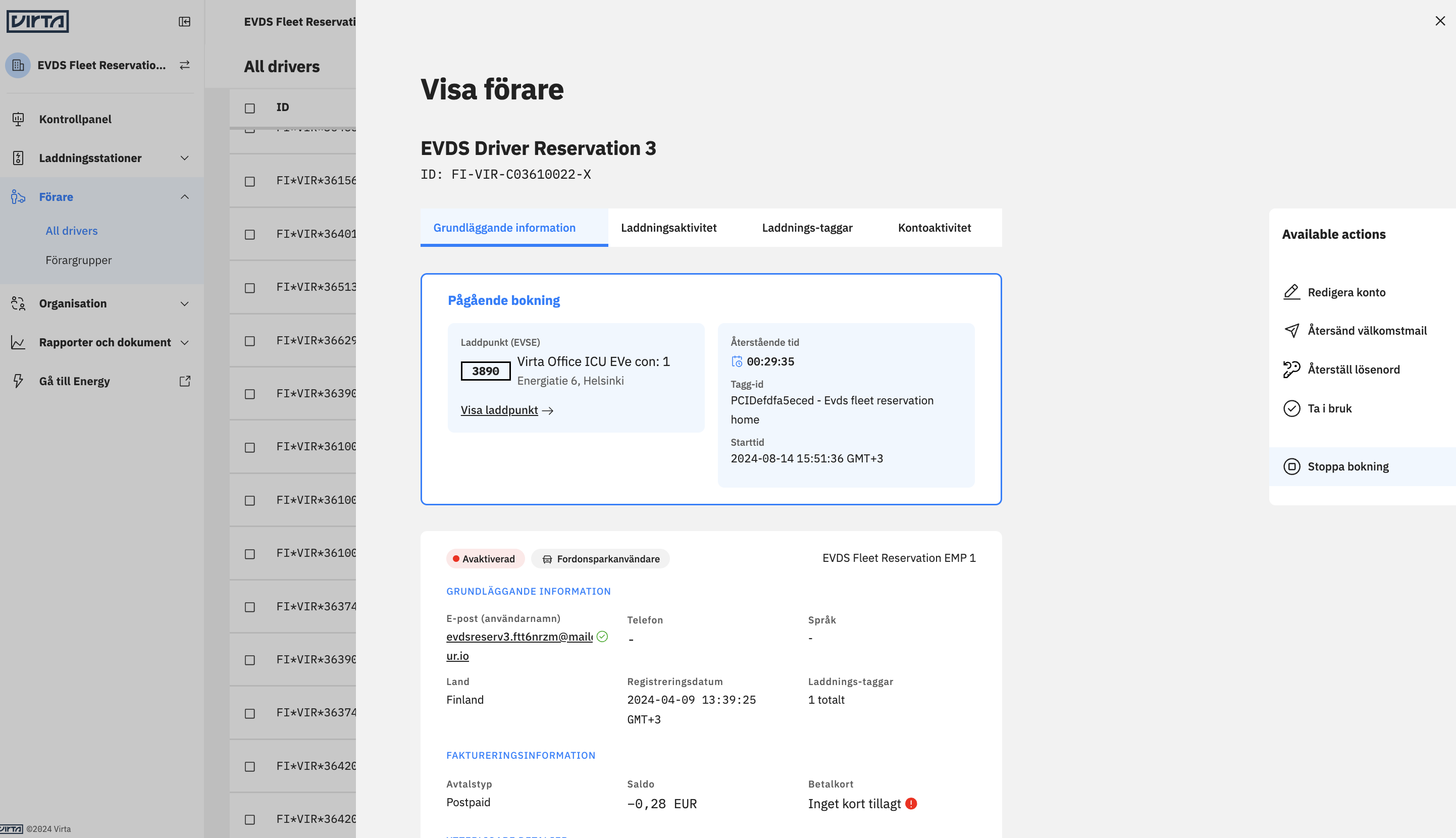Click the EVDS Fleet organisation building icon

pyautogui.click(x=18, y=65)
